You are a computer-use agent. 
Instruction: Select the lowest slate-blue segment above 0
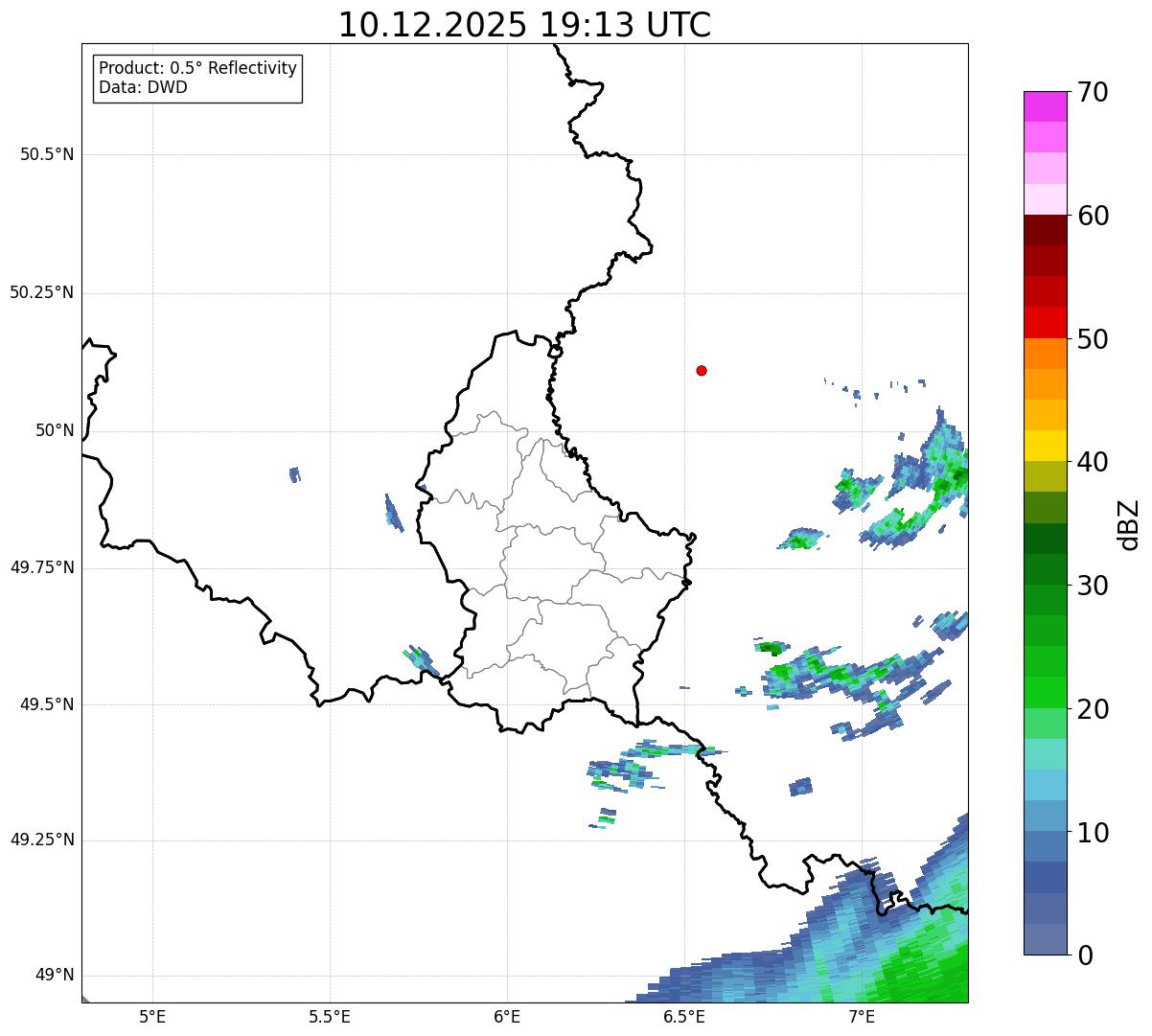coord(1045,939)
